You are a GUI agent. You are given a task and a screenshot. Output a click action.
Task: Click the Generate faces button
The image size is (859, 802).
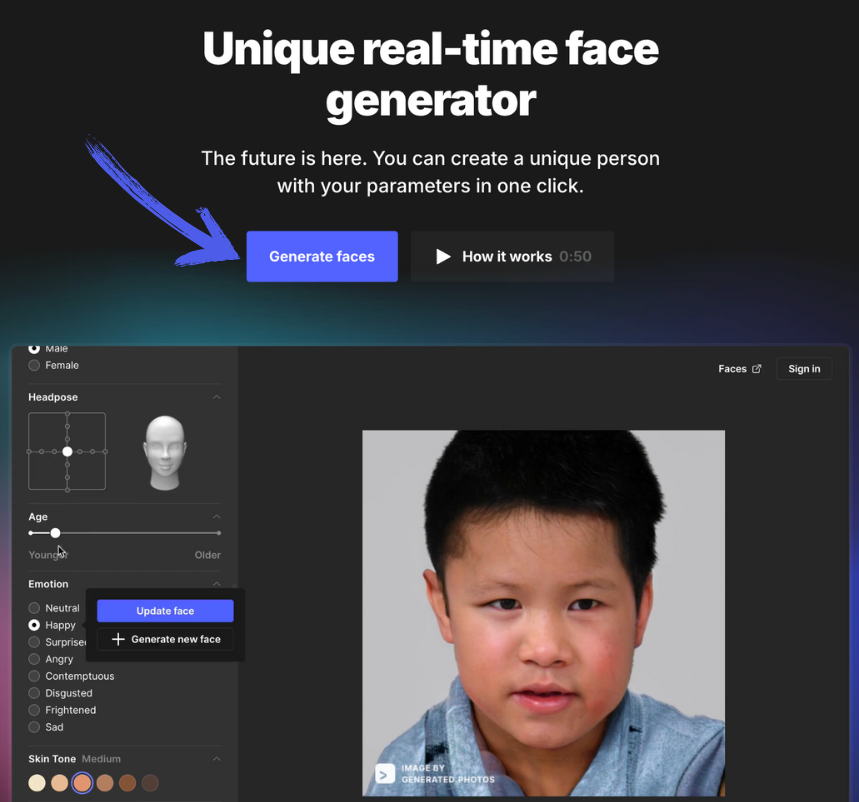point(322,256)
